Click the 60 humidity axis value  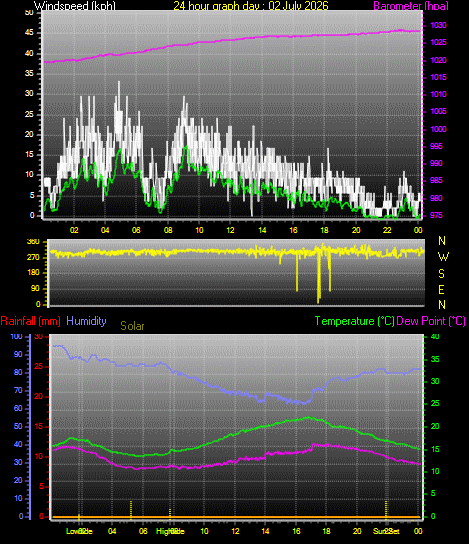(x=18, y=408)
